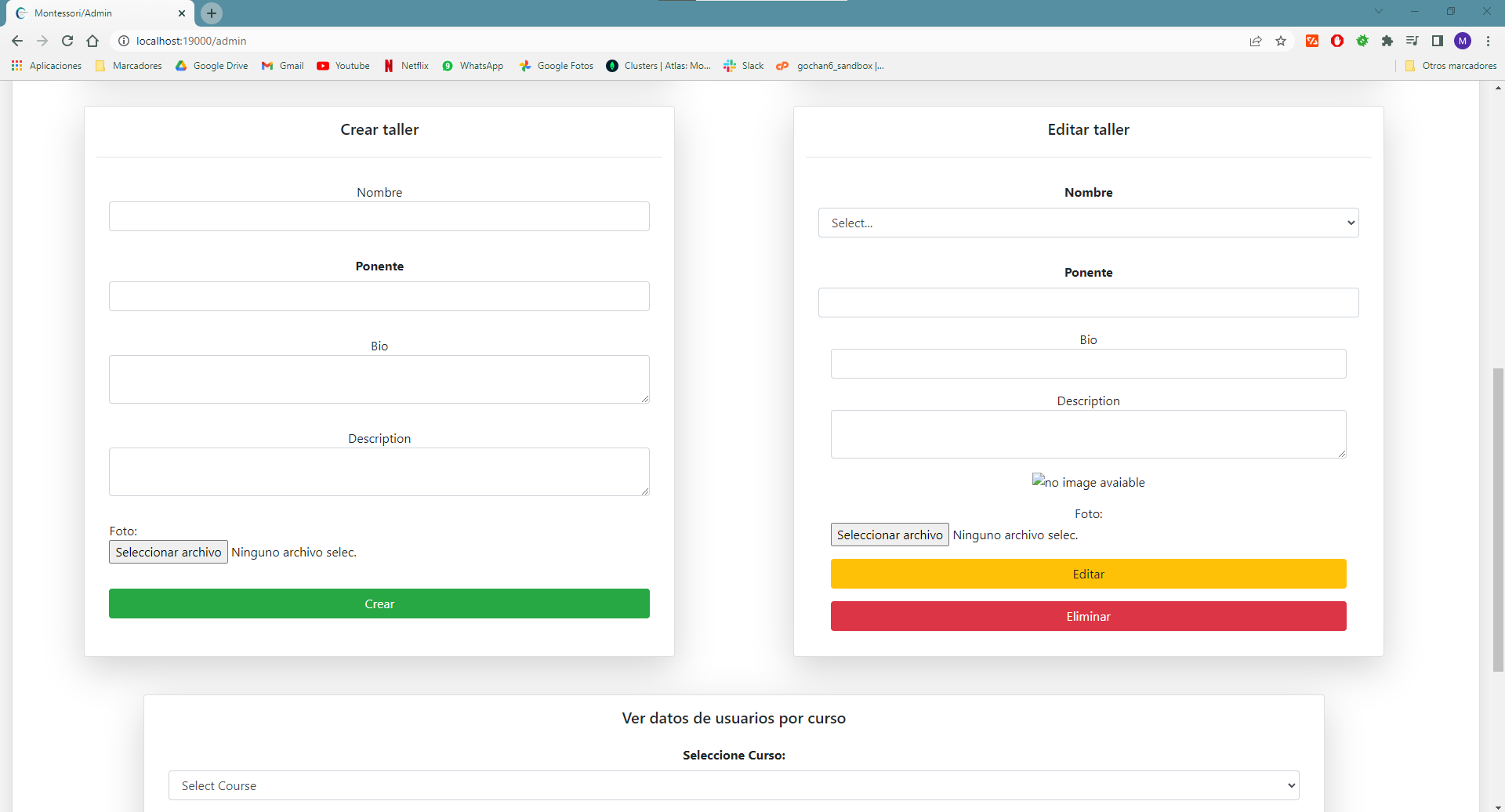The width and height of the screenshot is (1505, 812).
Task: Open the red Opera-style extension
Action: click(1337, 41)
